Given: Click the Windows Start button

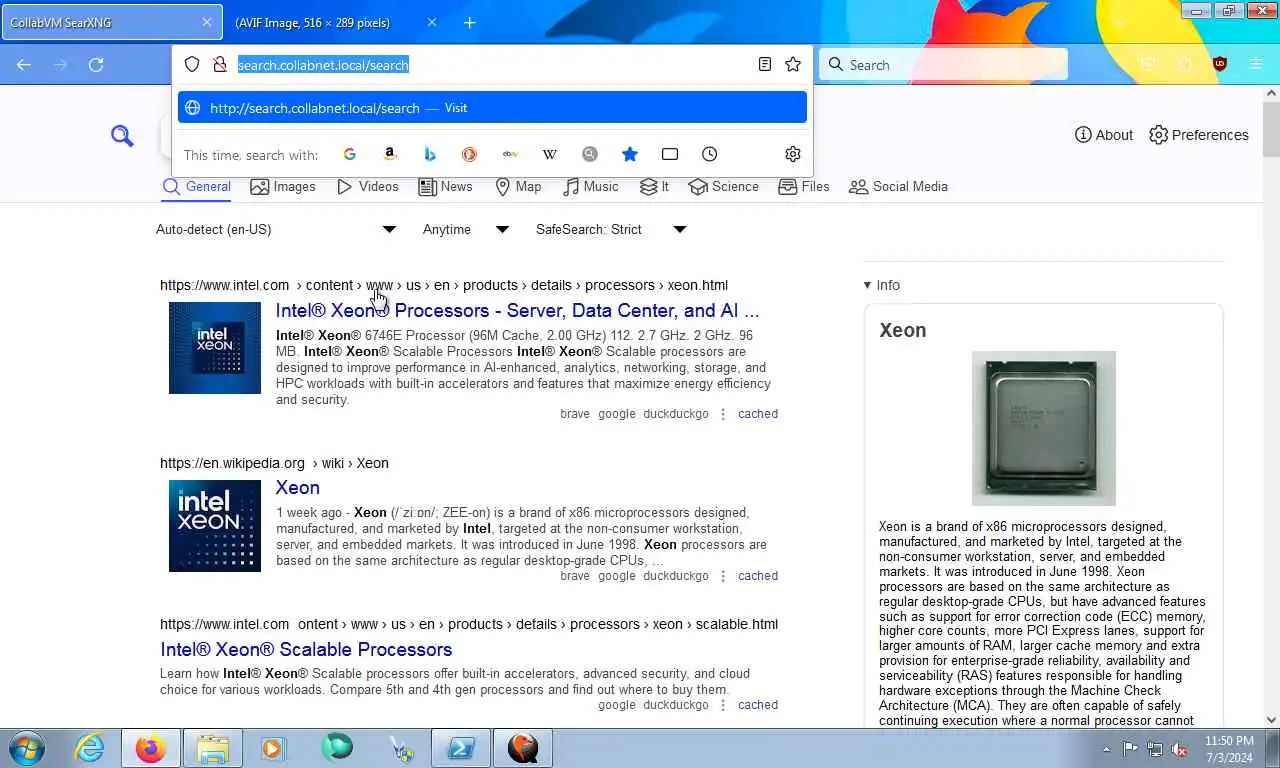Looking at the screenshot, I should pos(26,748).
